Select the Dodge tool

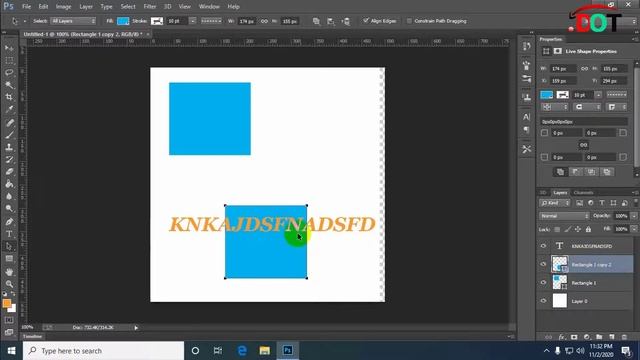pos(9,209)
